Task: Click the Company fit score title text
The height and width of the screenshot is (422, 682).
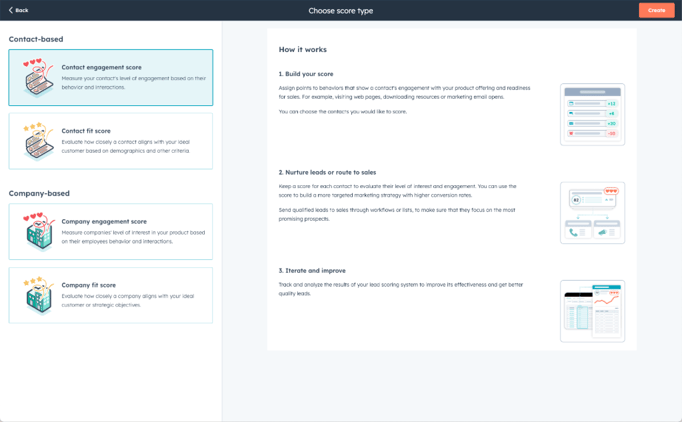Action: coord(88,285)
